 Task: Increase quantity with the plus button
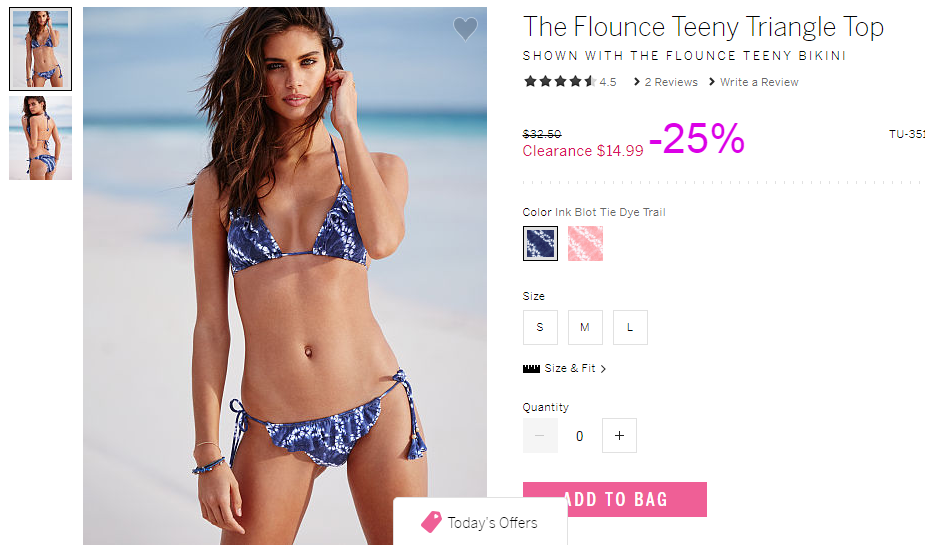(619, 435)
